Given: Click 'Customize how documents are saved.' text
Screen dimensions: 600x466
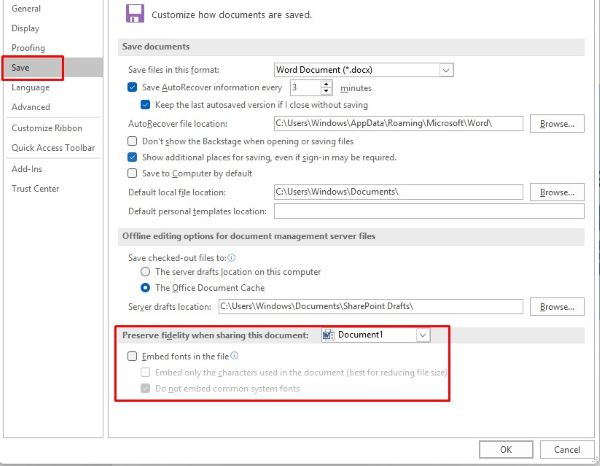Looking at the screenshot, I should [232, 15].
